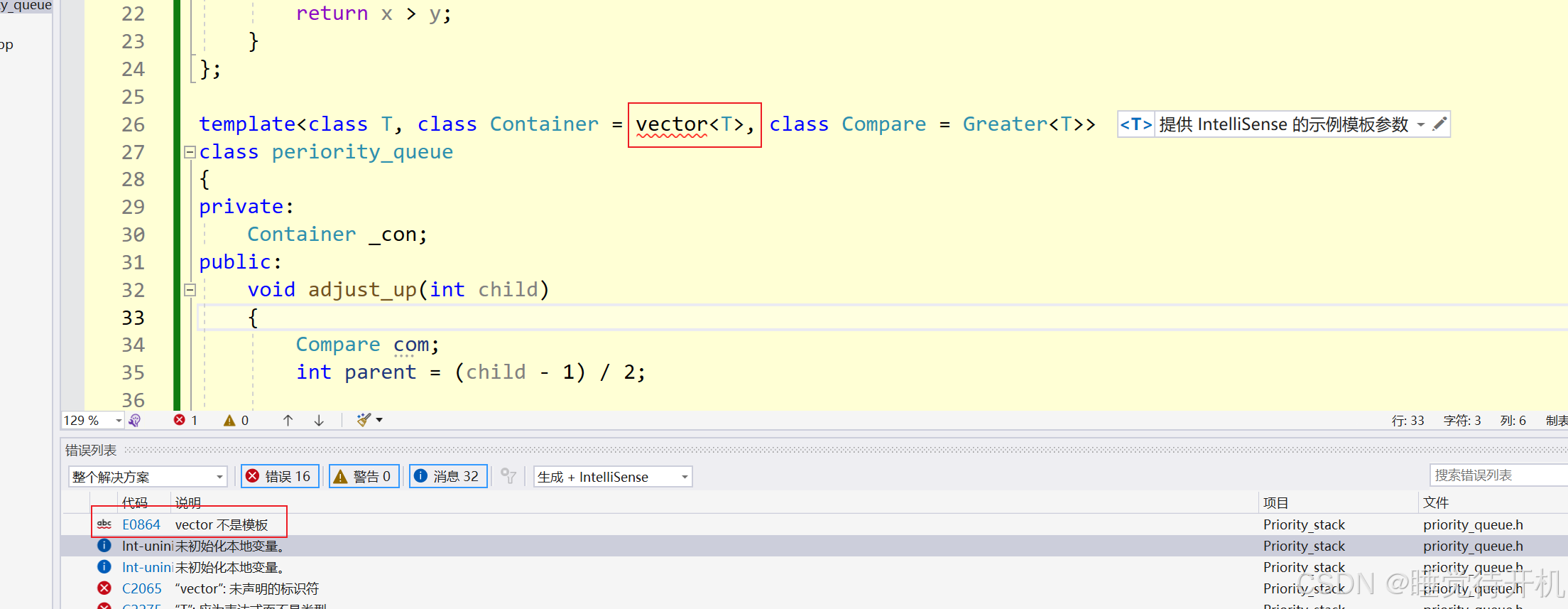The image size is (1568, 609).
Task: Click the 'return x > y;' statement
Action: [374, 14]
